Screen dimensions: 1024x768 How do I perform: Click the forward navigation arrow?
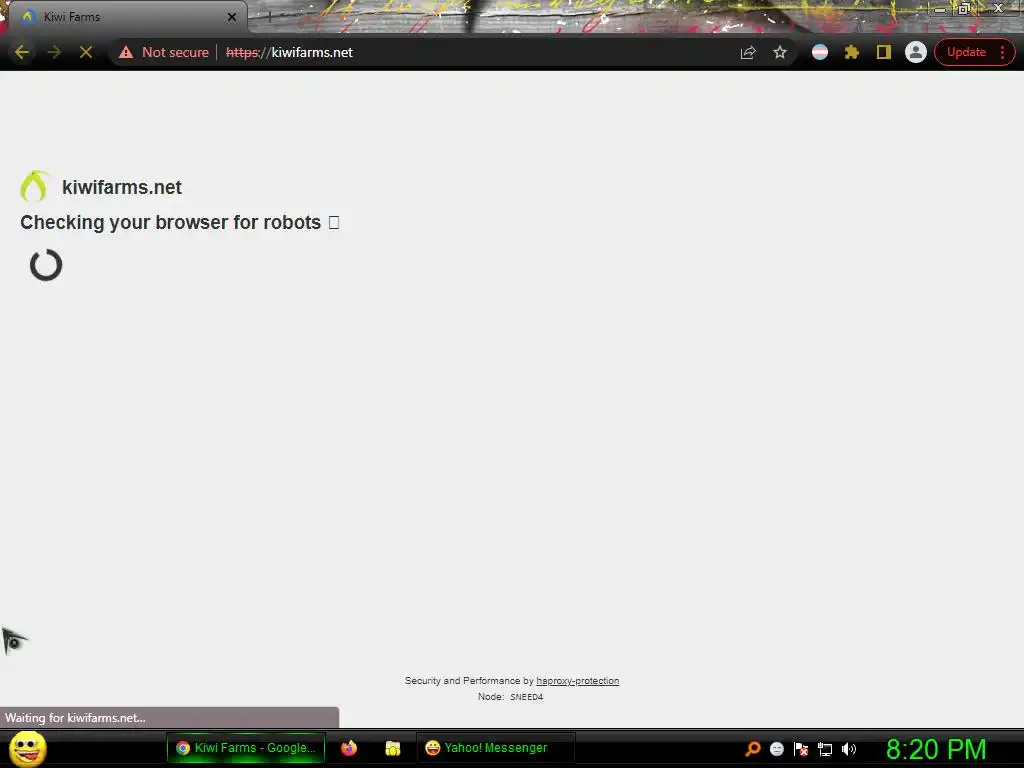[54, 52]
